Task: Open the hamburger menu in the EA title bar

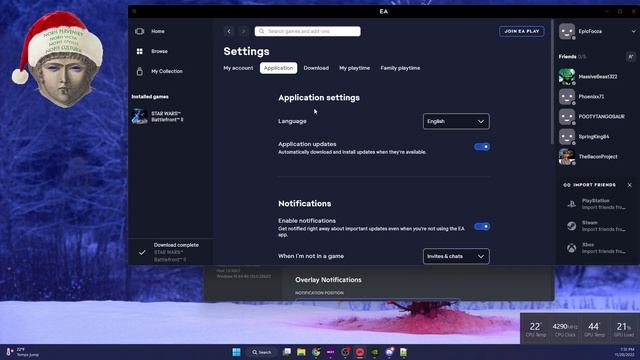Action: click(134, 11)
